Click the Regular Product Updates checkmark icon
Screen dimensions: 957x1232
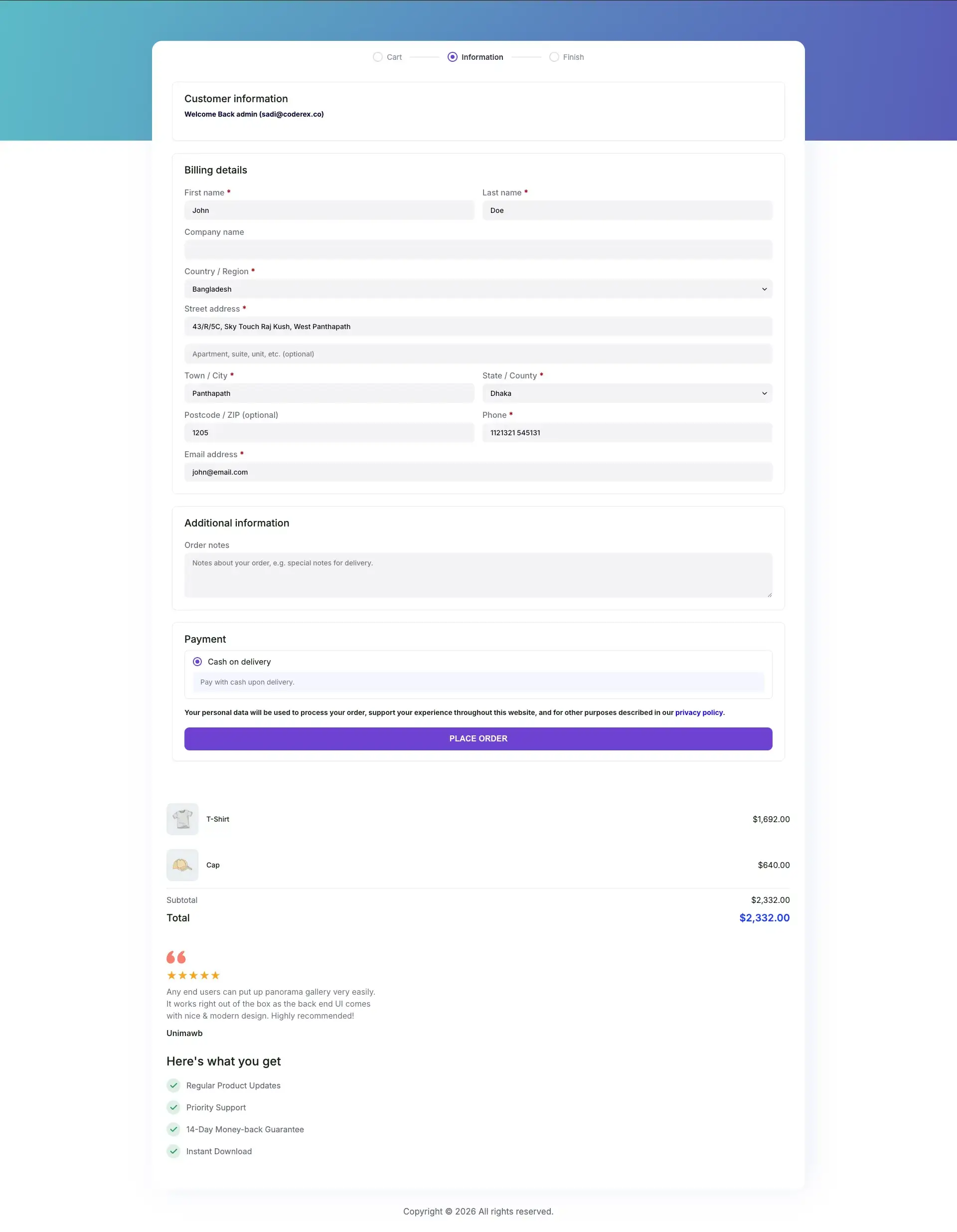(173, 1085)
